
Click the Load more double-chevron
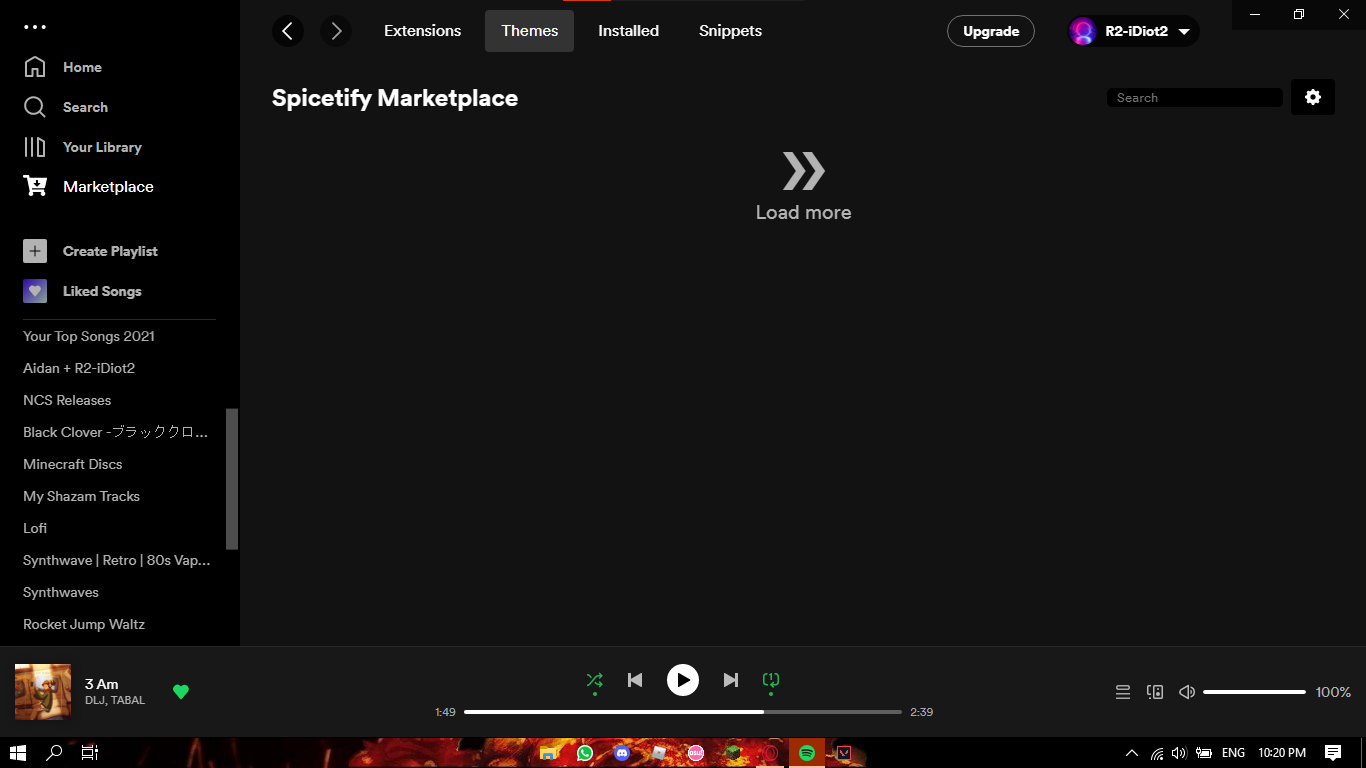point(803,171)
